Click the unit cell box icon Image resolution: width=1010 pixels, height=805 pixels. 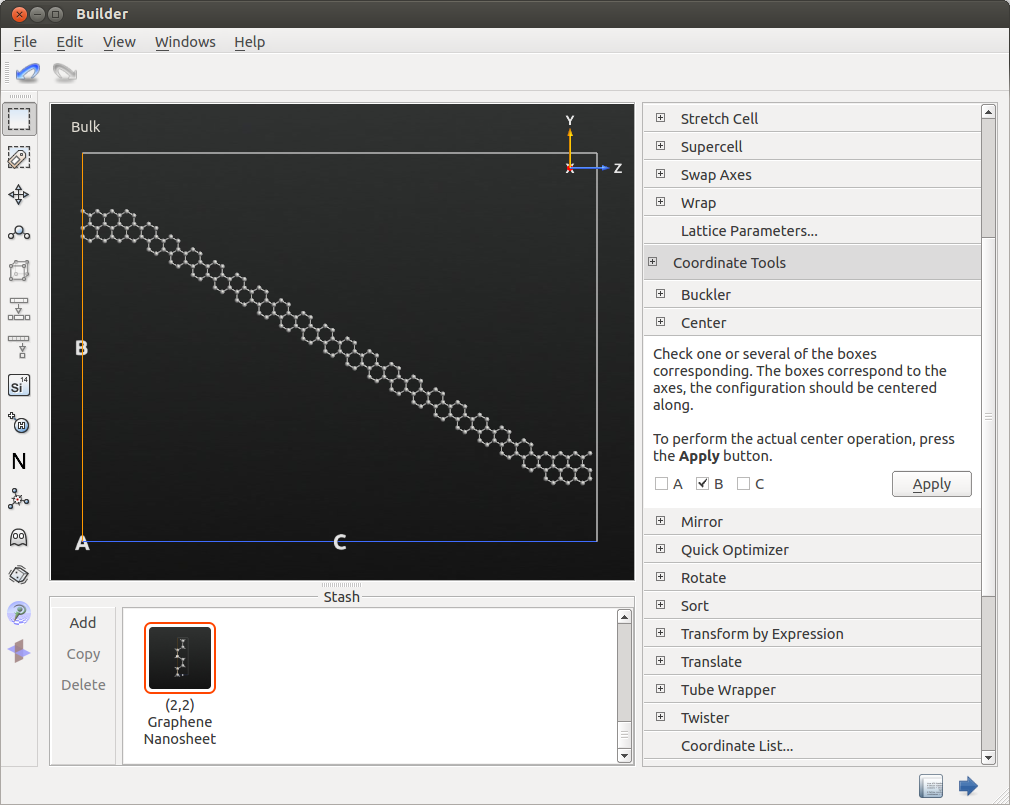click(x=19, y=270)
